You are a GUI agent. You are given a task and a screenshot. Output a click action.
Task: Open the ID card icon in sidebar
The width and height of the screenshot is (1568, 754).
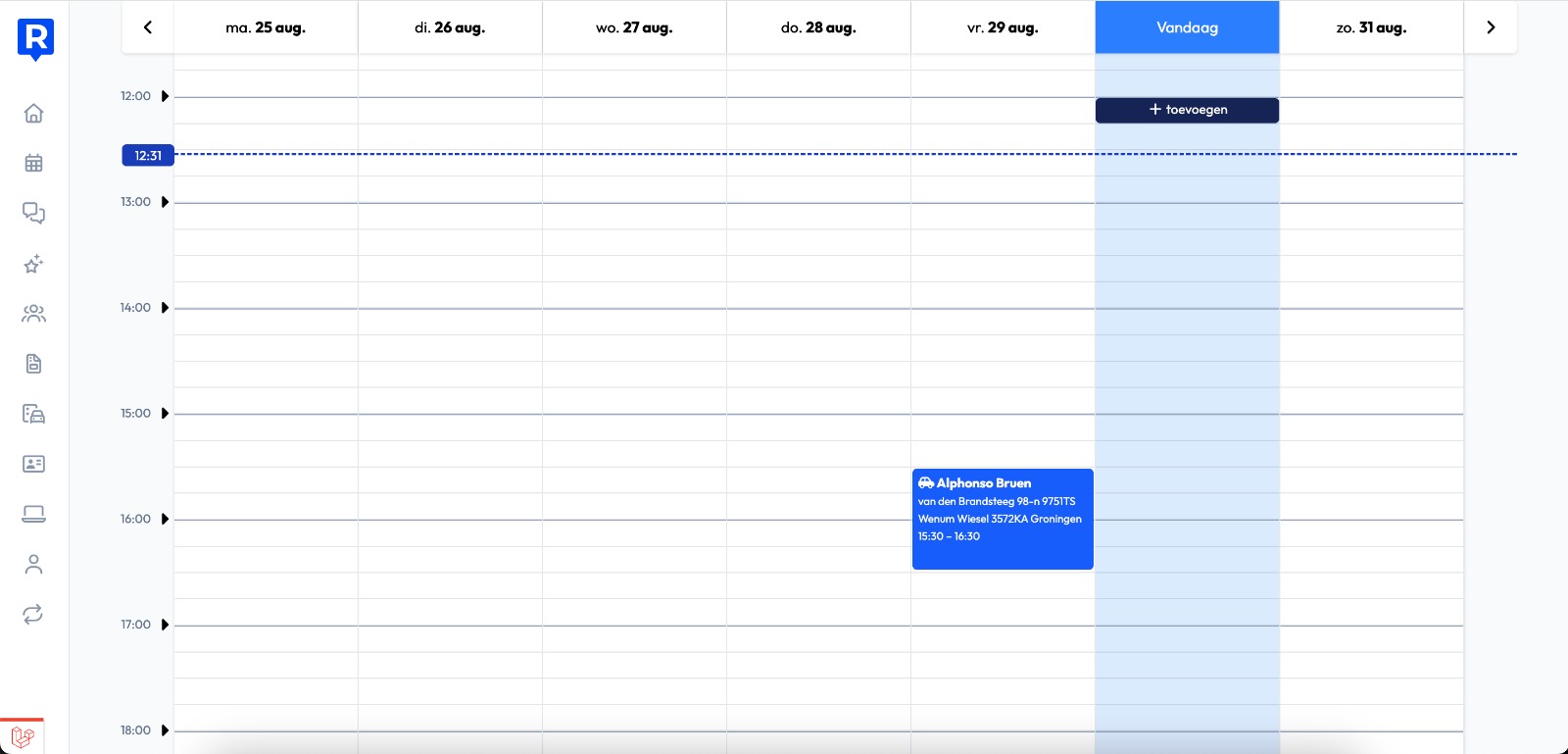pos(33,464)
